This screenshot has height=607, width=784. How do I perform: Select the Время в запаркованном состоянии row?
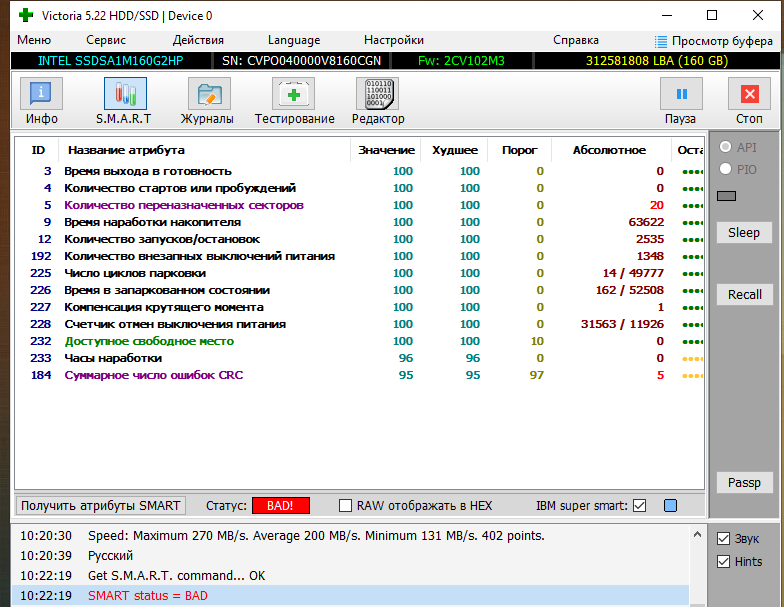point(359,290)
